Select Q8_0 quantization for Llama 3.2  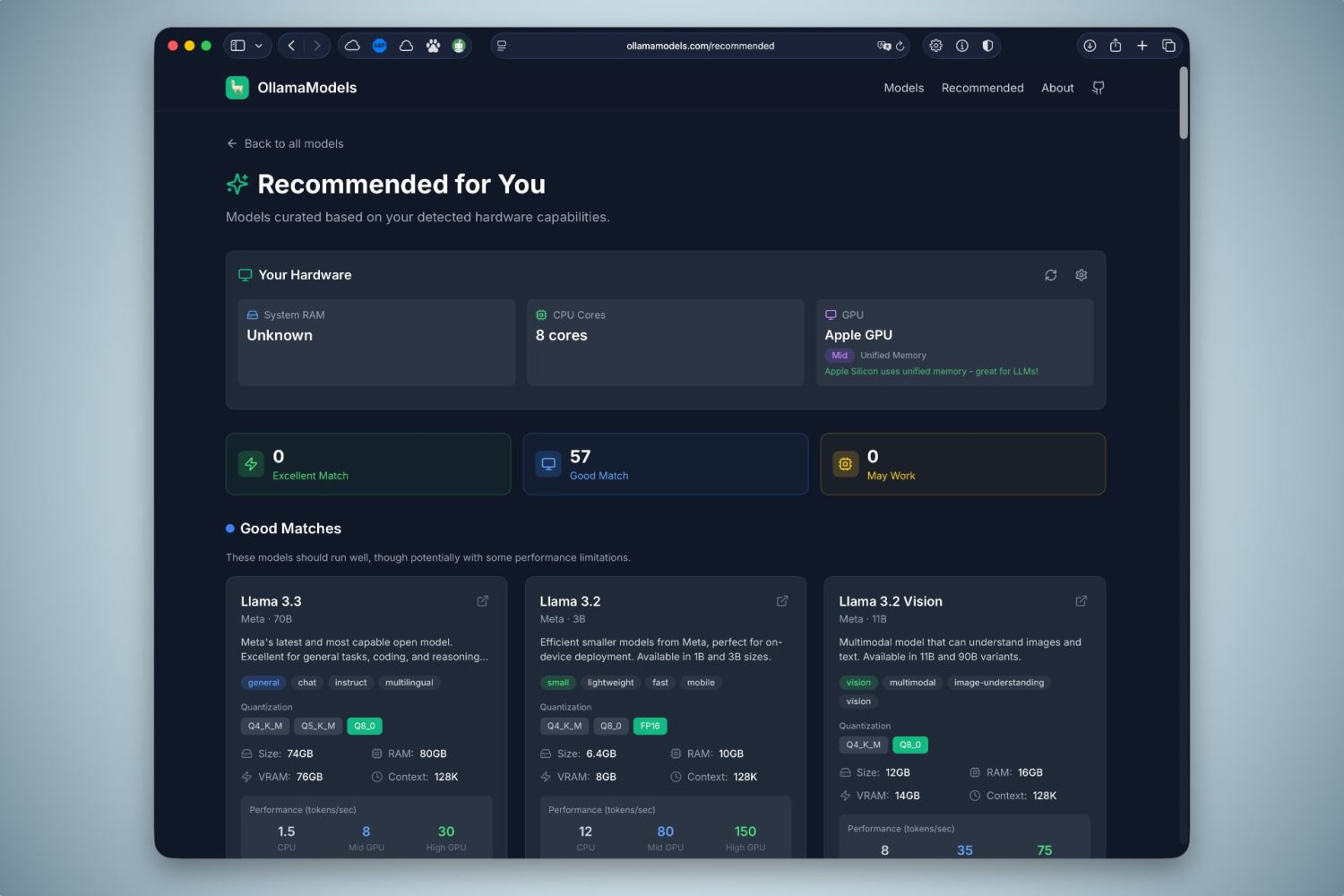tap(611, 726)
